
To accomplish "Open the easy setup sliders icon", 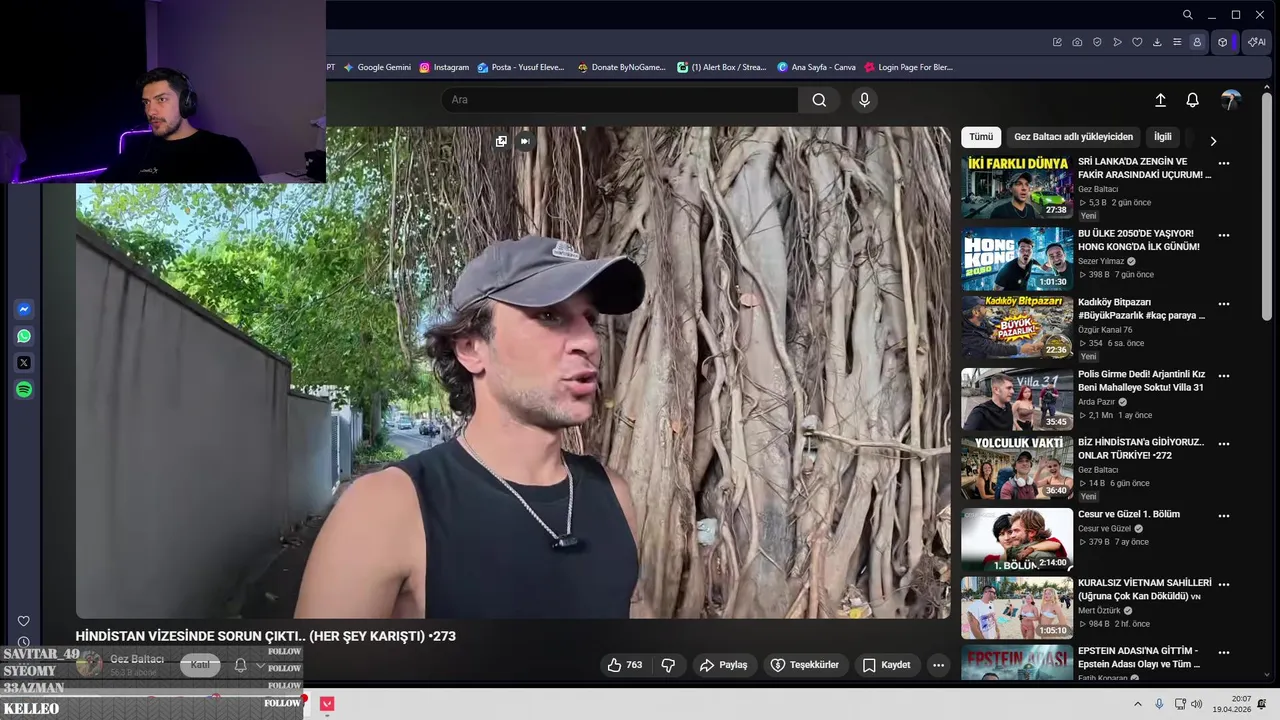I will click(x=1177, y=42).
